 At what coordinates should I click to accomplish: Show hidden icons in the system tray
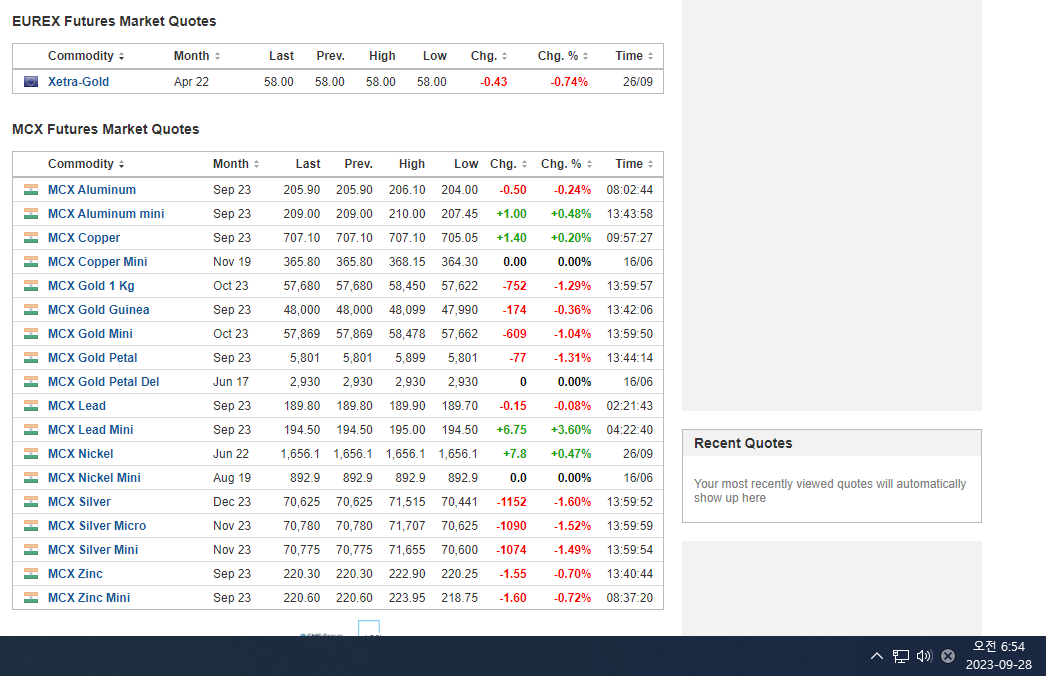[x=877, y=656]
